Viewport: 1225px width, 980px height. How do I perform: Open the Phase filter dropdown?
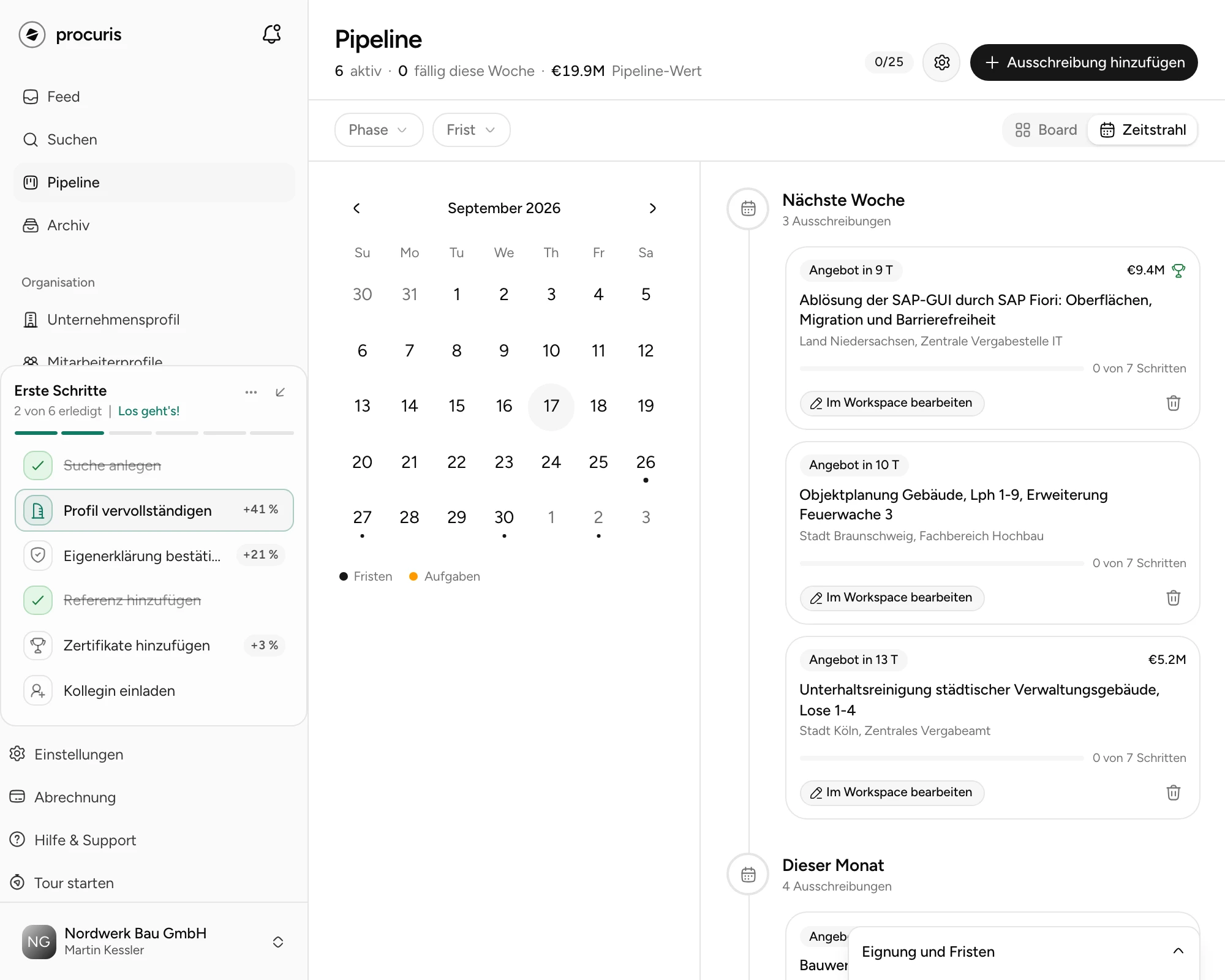[x=379, y=130]
